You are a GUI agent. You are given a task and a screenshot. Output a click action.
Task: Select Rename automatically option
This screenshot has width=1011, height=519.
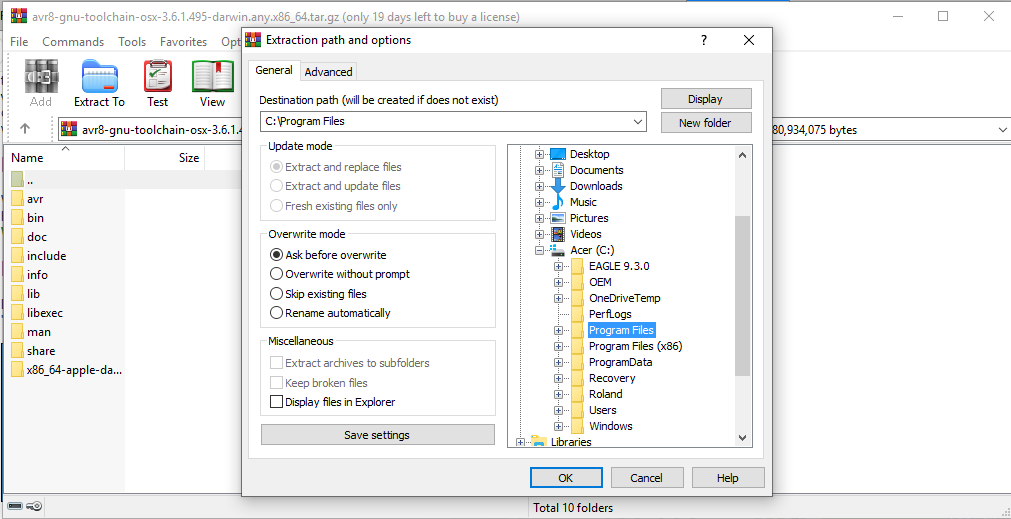(x=331, y=313)
